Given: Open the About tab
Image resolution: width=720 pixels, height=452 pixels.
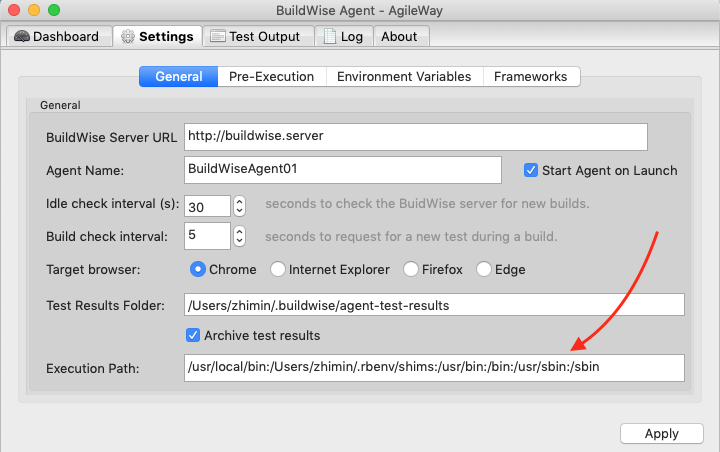Looking at the screenshot, I should 401,36.
